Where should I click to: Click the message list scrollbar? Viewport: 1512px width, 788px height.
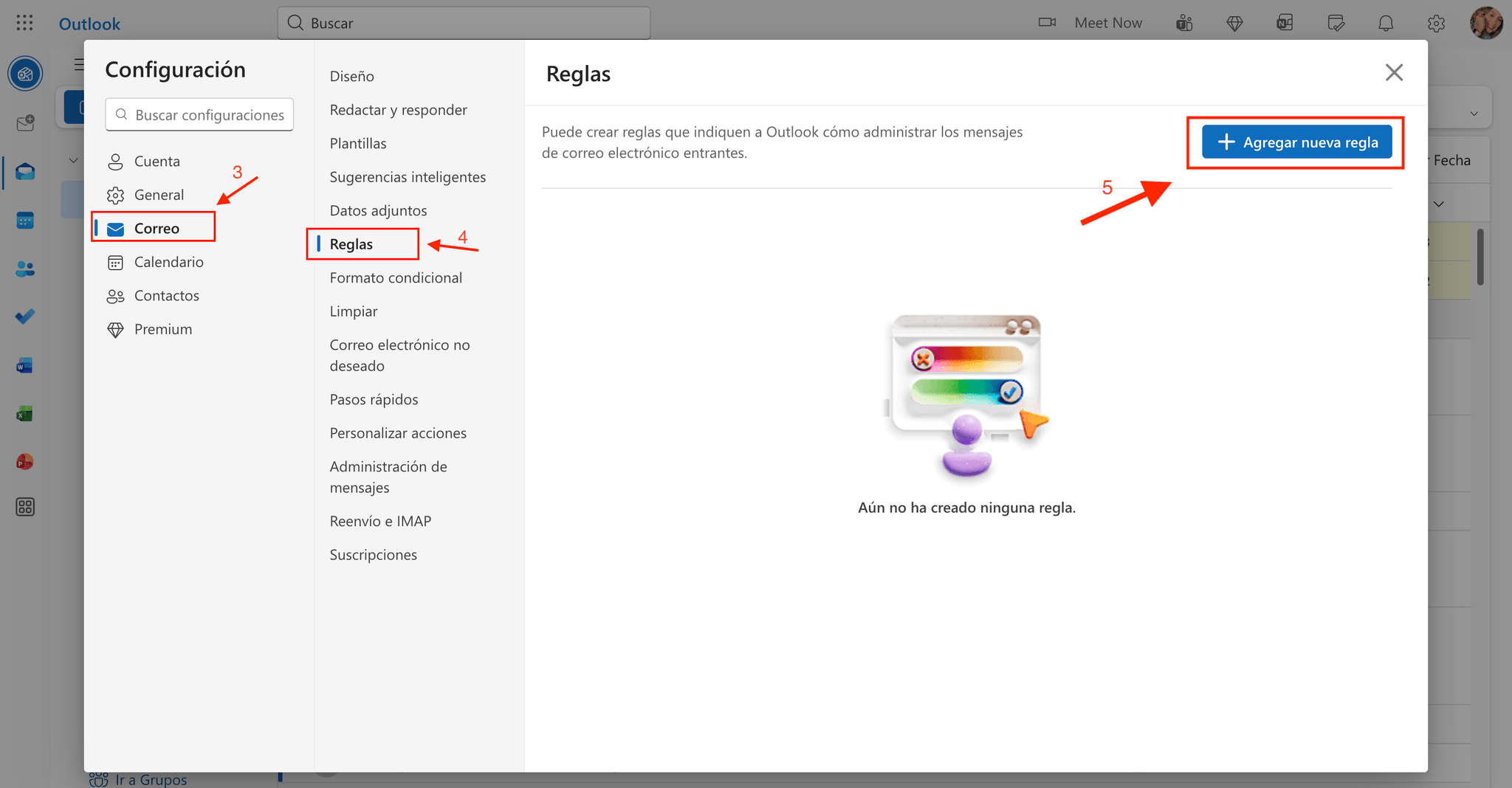pyautogui.click(x=1480, y=257)
